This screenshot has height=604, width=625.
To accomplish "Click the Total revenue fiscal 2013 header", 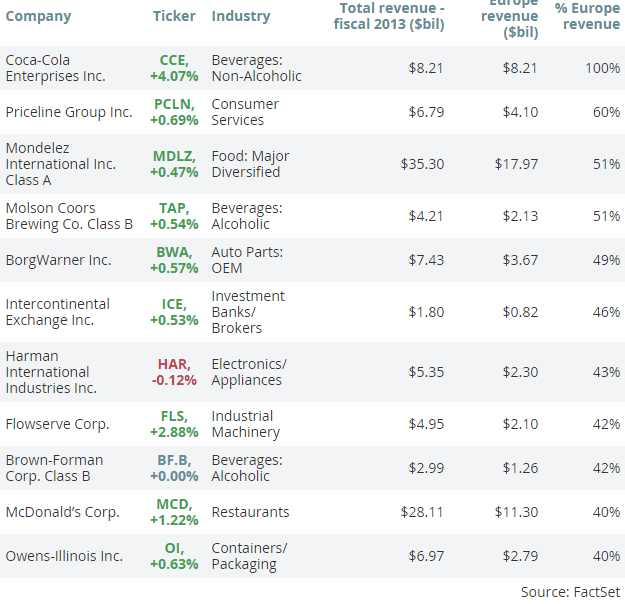I will pyautogui.click(x=389, y=16).
